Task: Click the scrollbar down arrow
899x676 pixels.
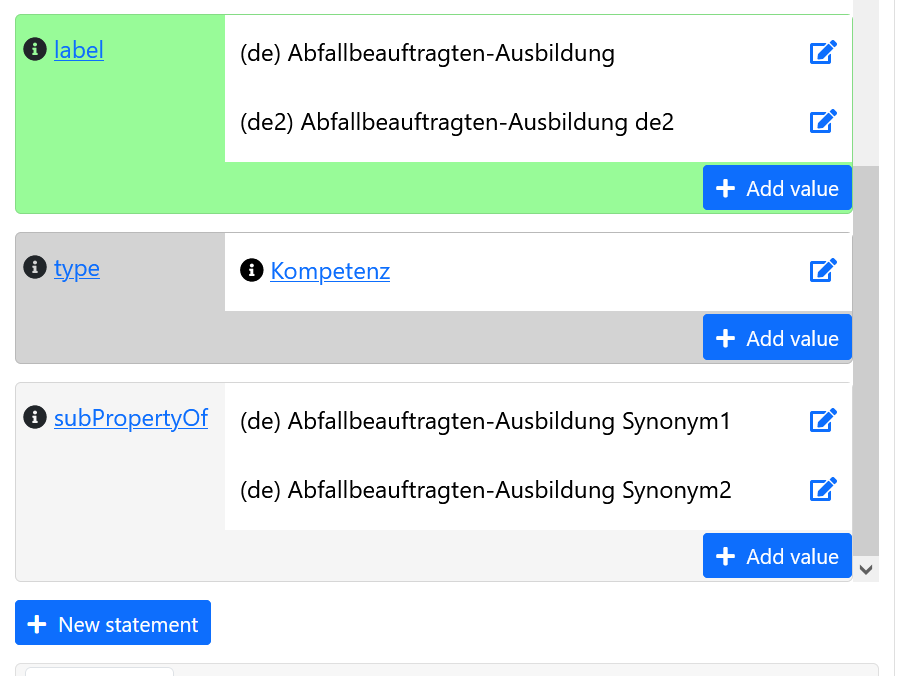Action: pos(866,568)
